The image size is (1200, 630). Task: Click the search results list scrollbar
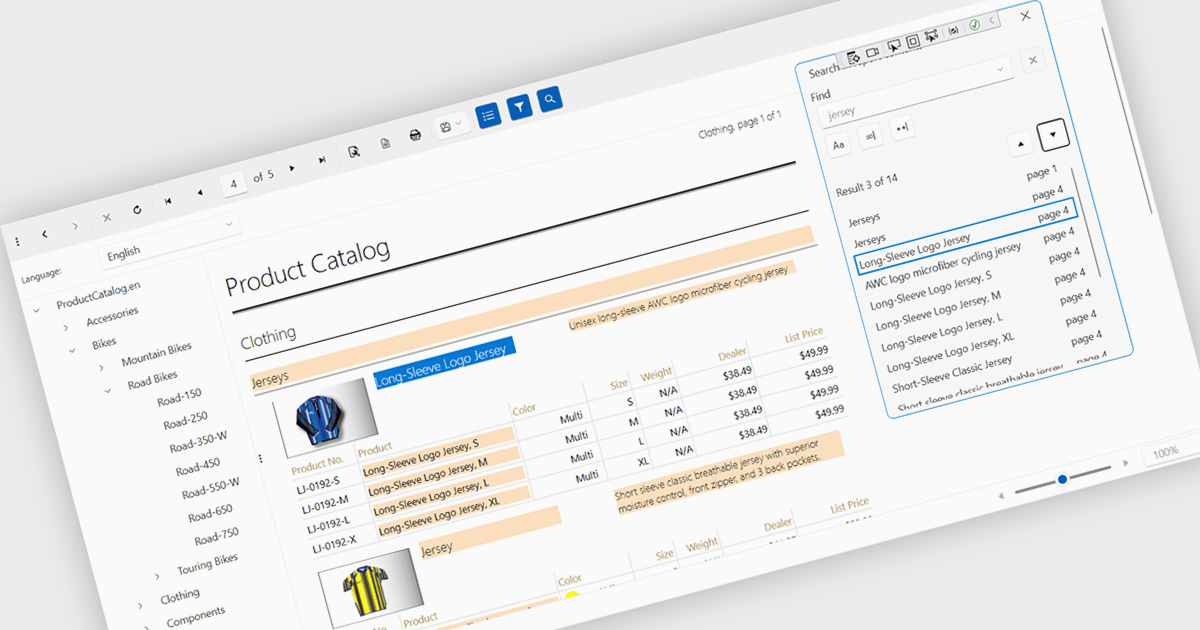click(1086, 222)
